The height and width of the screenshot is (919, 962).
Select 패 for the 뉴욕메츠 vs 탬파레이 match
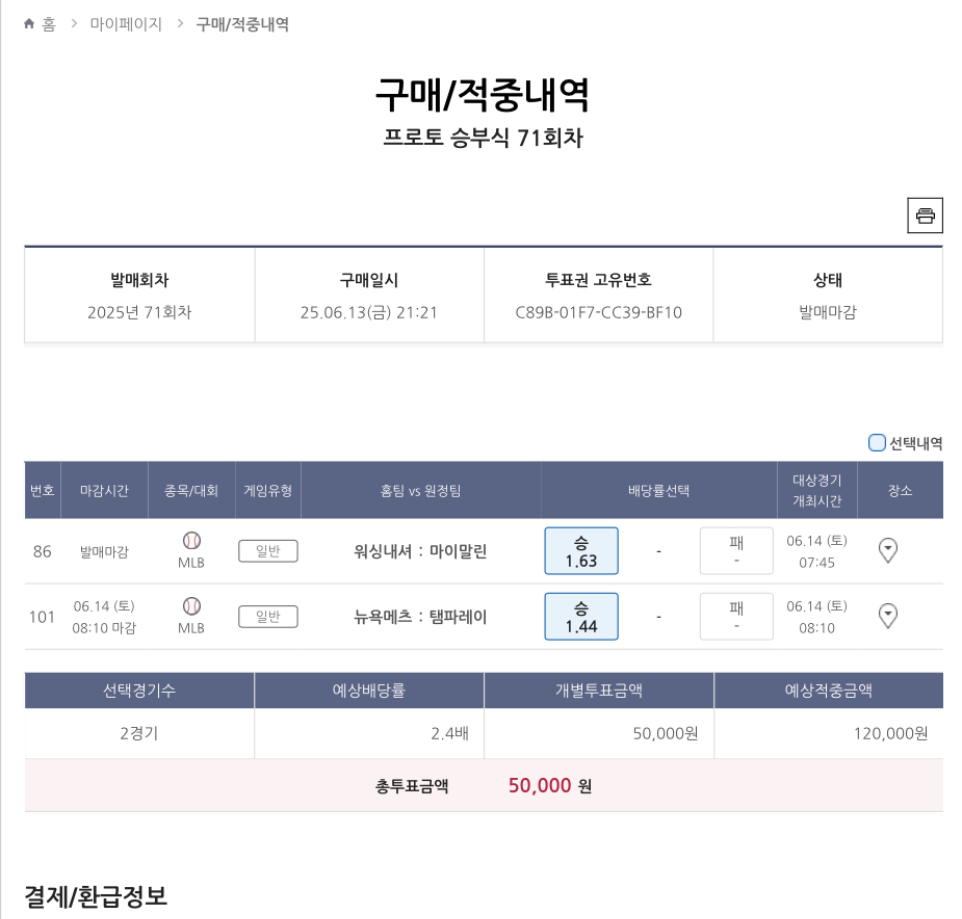(736, 616)
